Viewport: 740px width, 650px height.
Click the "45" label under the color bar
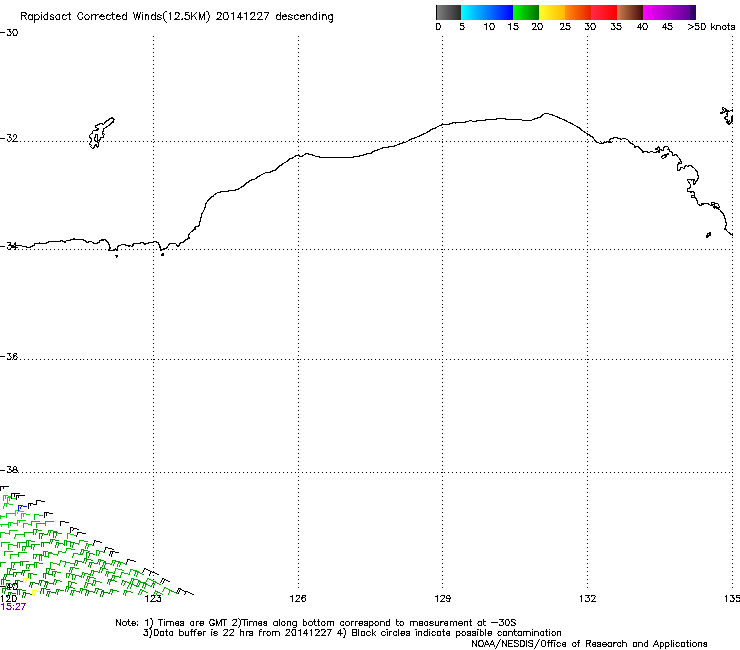coord(667,27)
